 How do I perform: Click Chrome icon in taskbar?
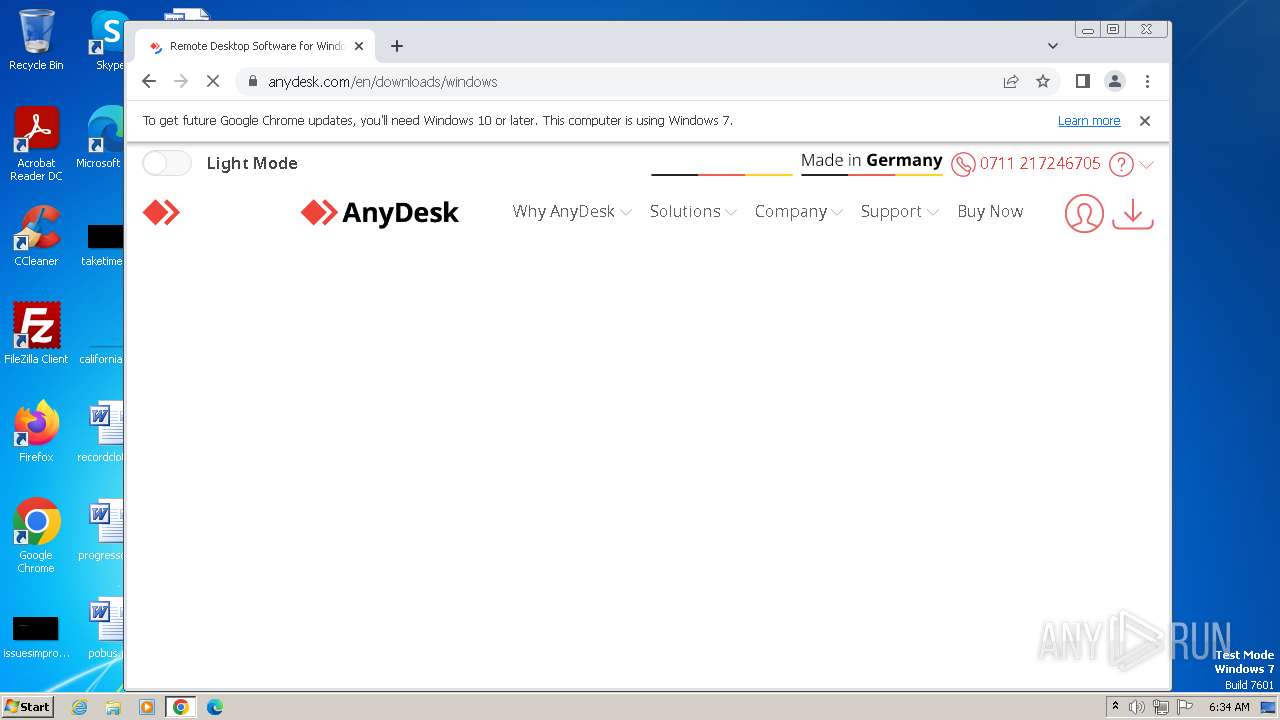pos(181,707)
